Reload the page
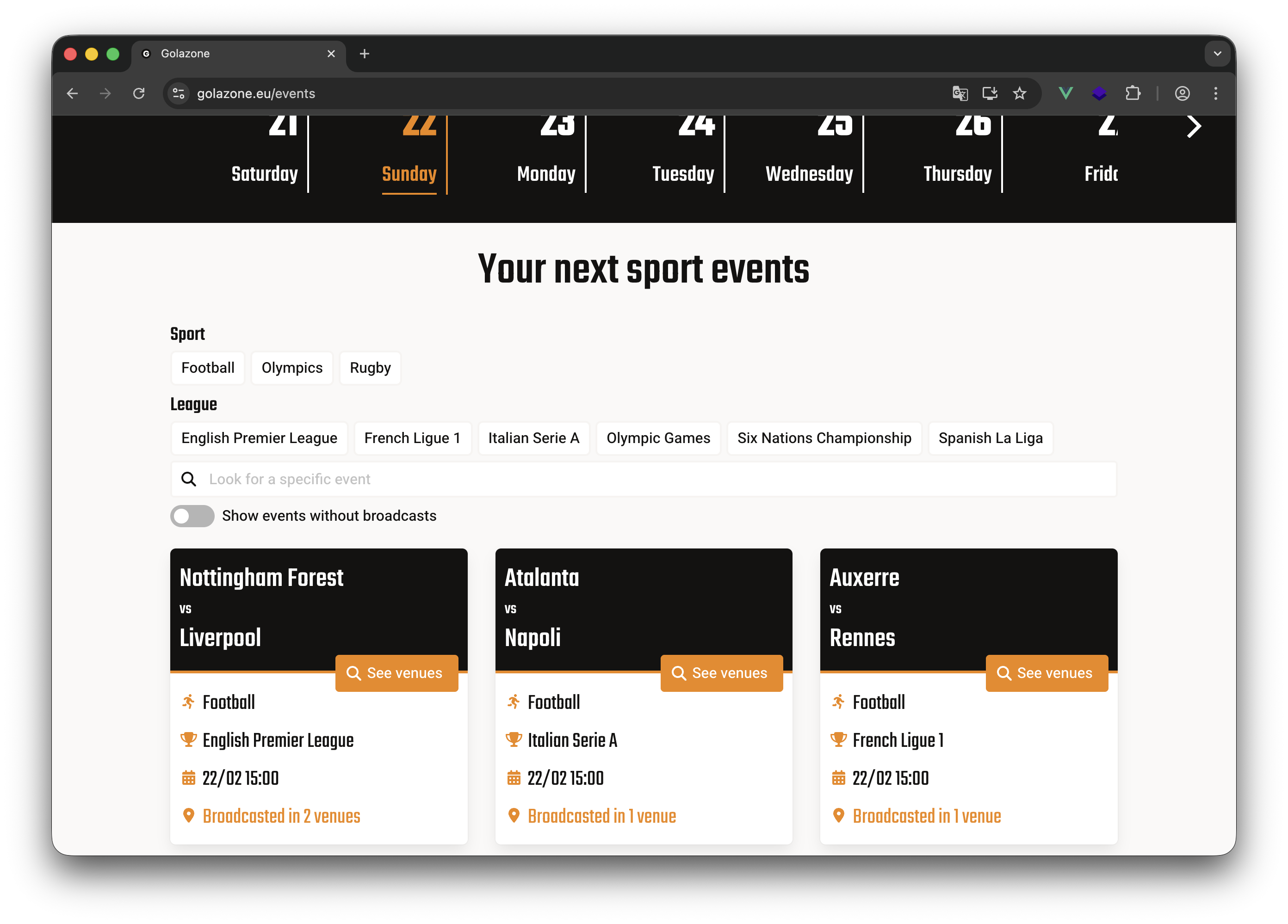1288x924 pixels. click(139, 93)
